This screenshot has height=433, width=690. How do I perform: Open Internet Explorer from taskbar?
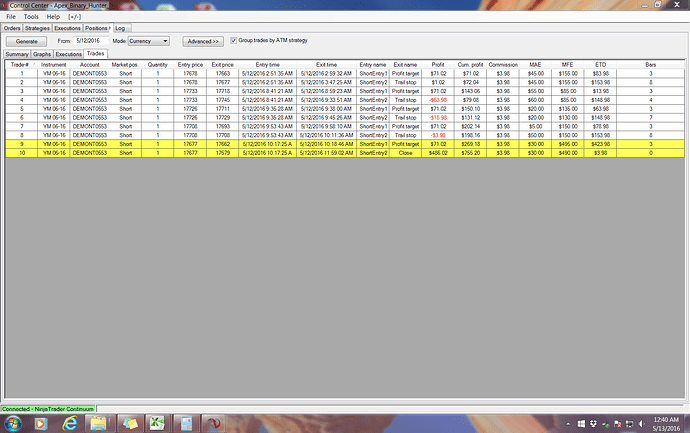(70, 424)
